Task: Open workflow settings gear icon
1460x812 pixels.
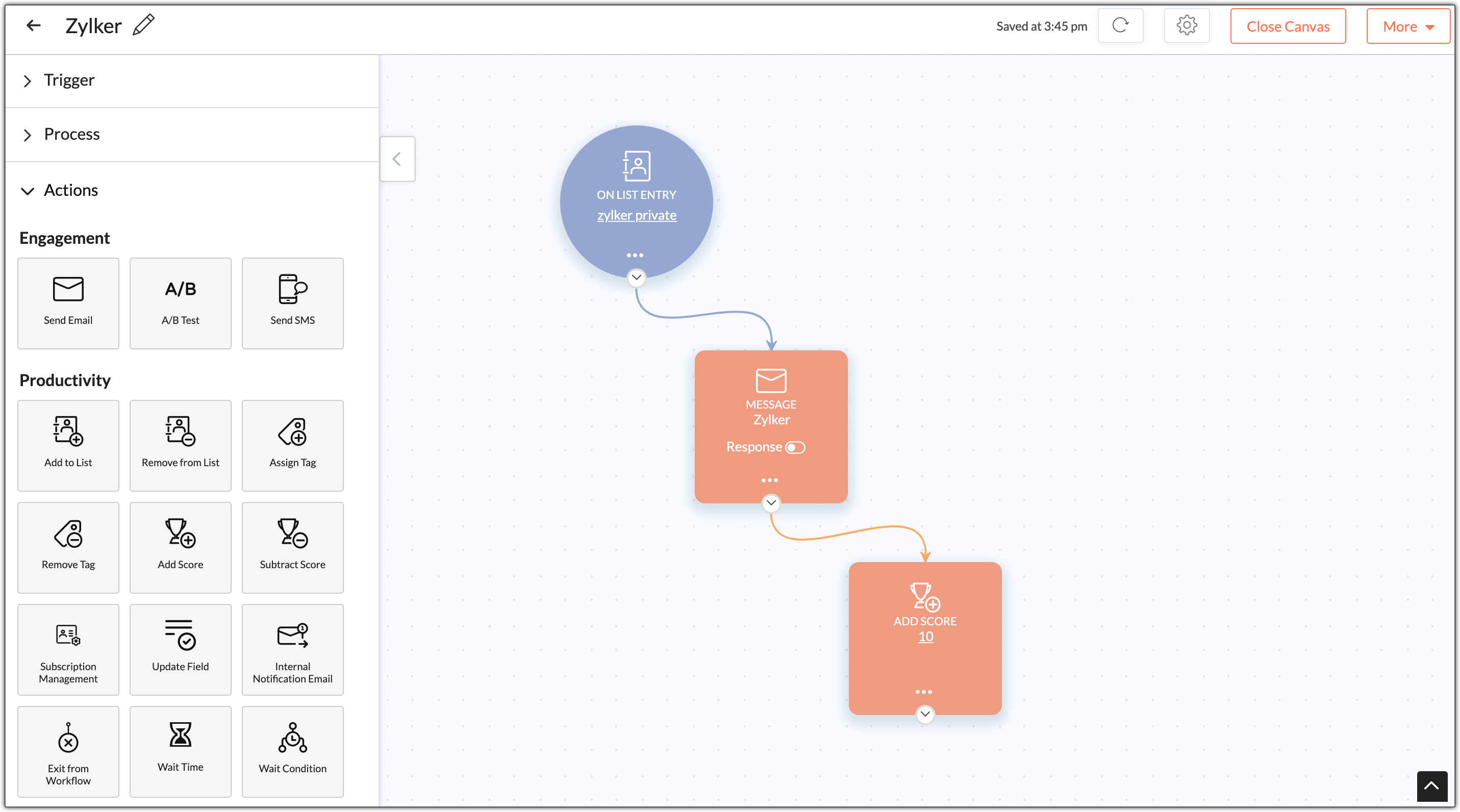Action: coord(1186,26)
